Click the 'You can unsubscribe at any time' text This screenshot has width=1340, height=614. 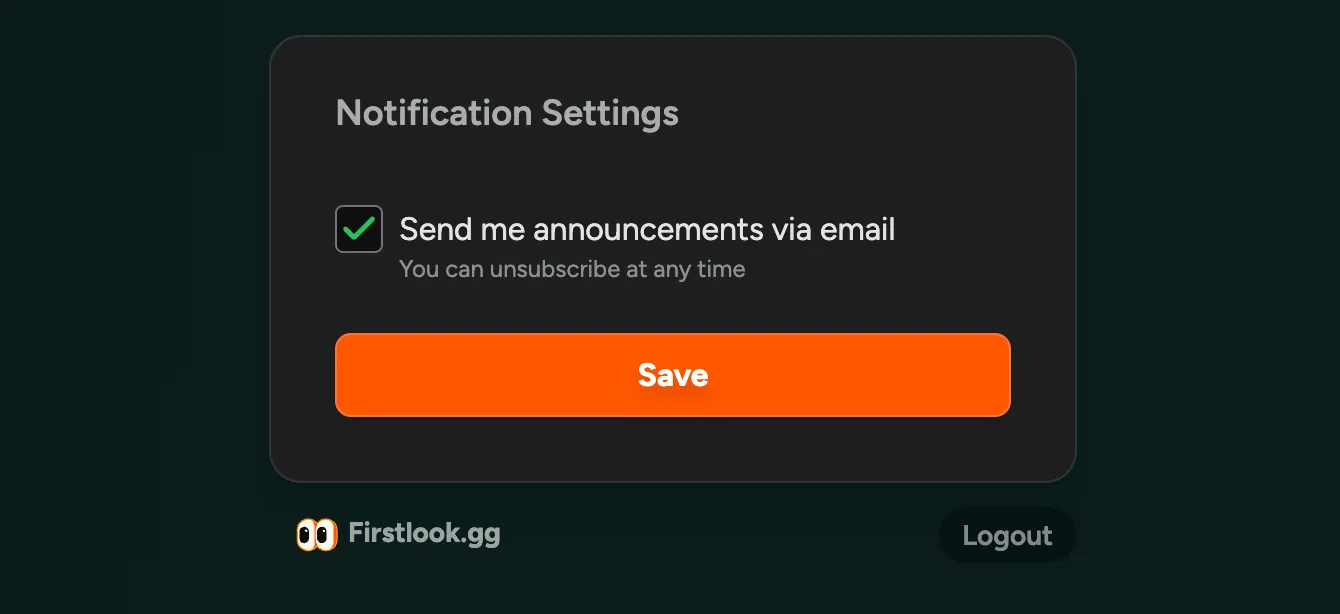tap(571, 268)
